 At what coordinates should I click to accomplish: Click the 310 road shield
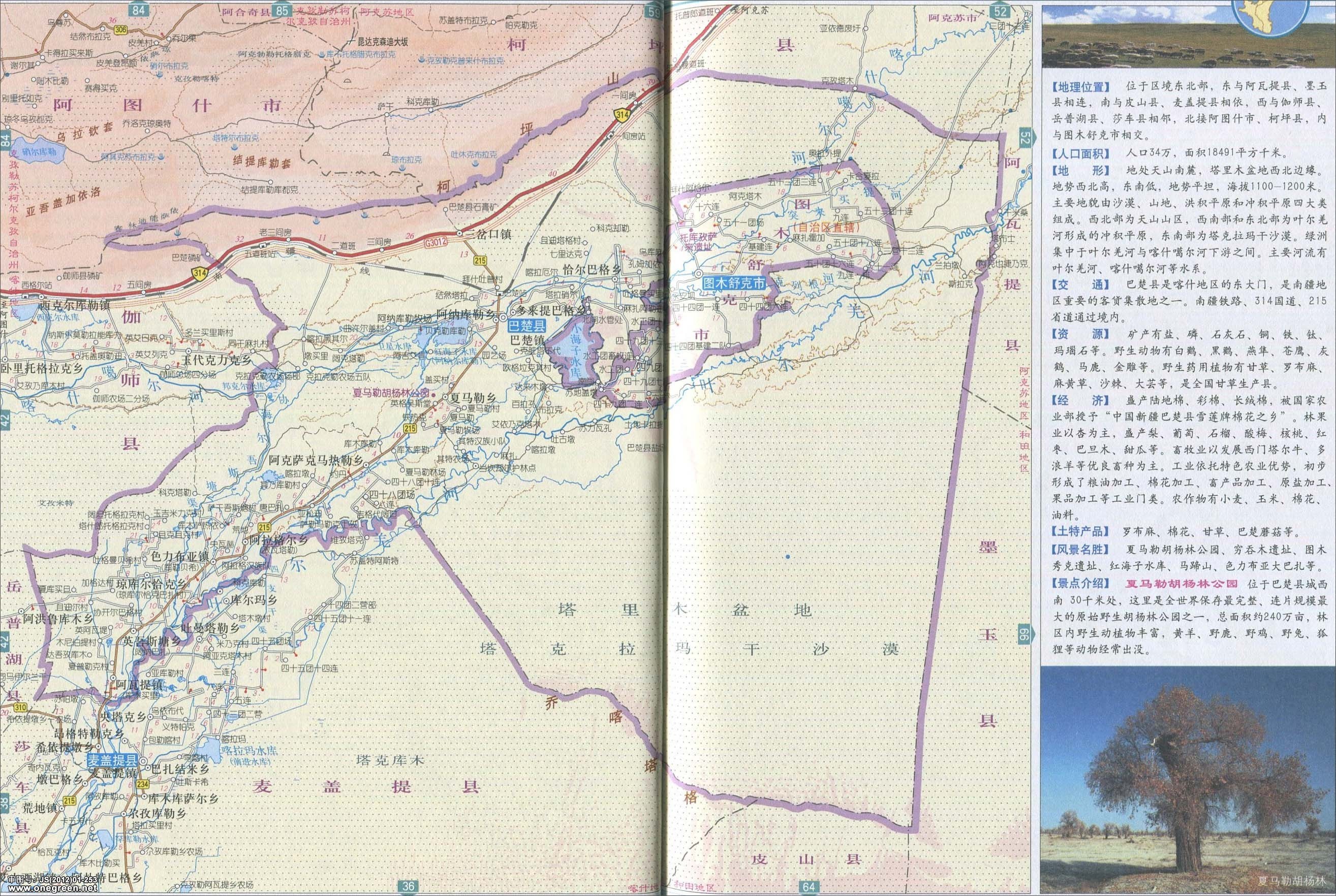point(20,708)
